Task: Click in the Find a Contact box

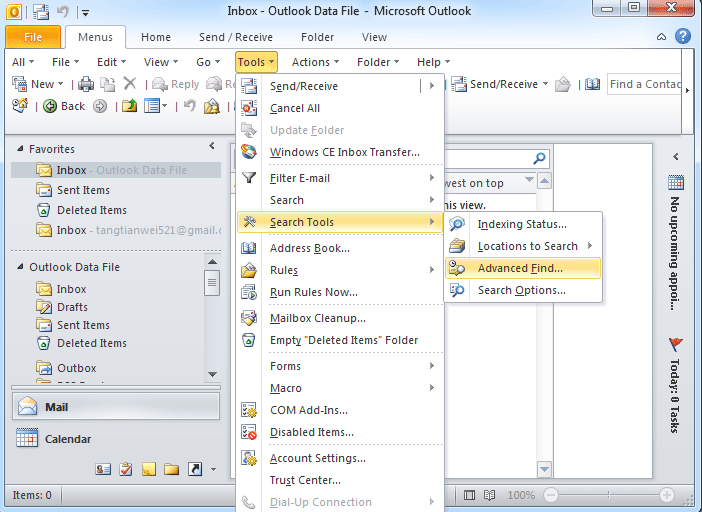Action: tap(644, 84)
